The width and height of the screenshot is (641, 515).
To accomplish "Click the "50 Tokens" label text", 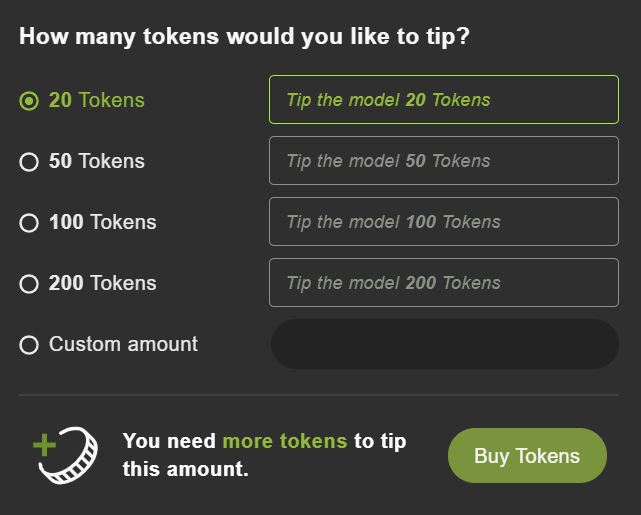I will coord(97,161).
